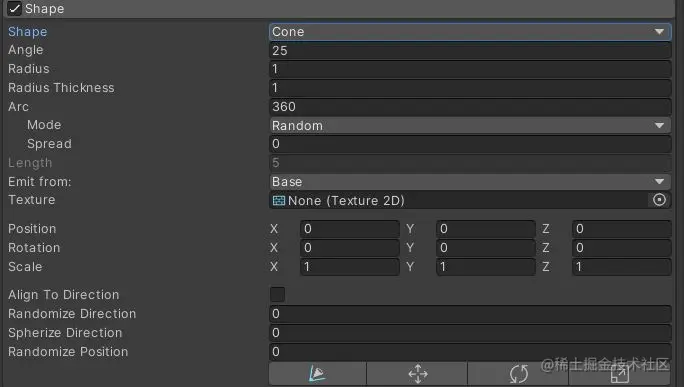
Task: Disable the Shape module checkbox
Action: (x=14, y=8)
